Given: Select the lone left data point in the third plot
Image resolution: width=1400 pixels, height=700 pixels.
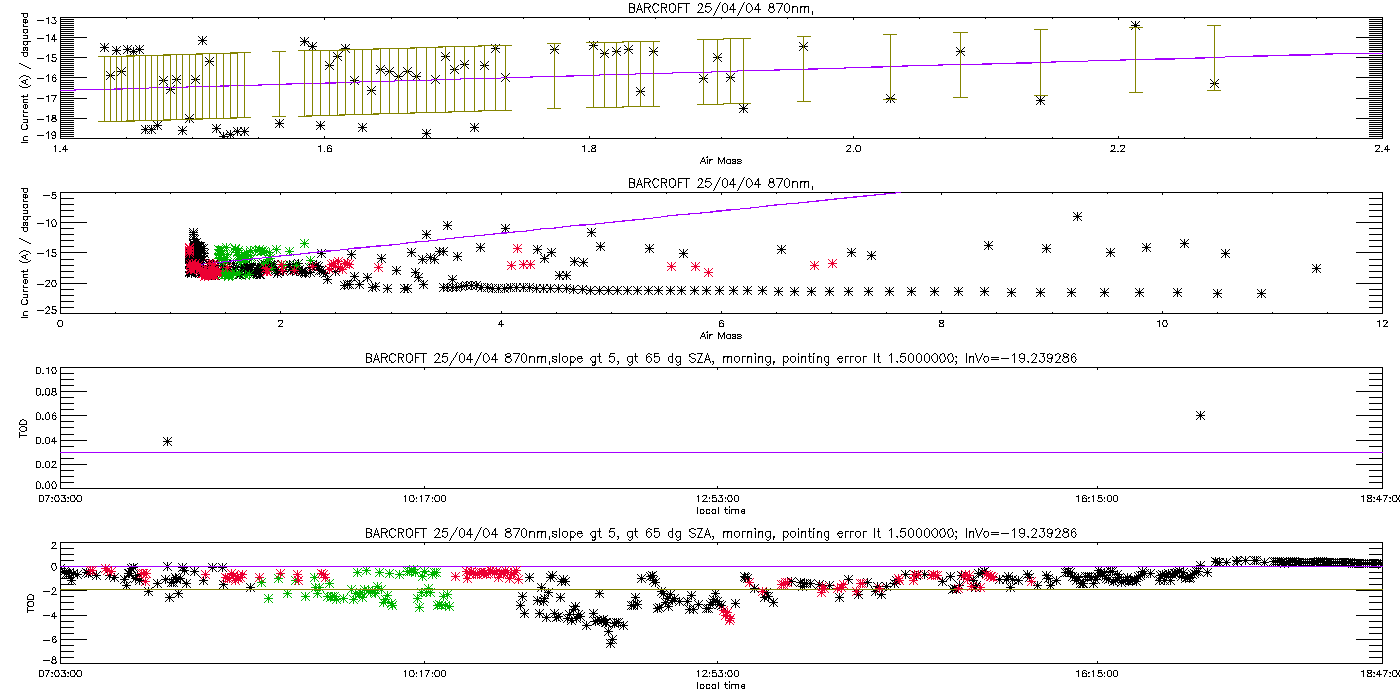Looking at the screenshot, I should pyautogui.click(x=168, y=441).
